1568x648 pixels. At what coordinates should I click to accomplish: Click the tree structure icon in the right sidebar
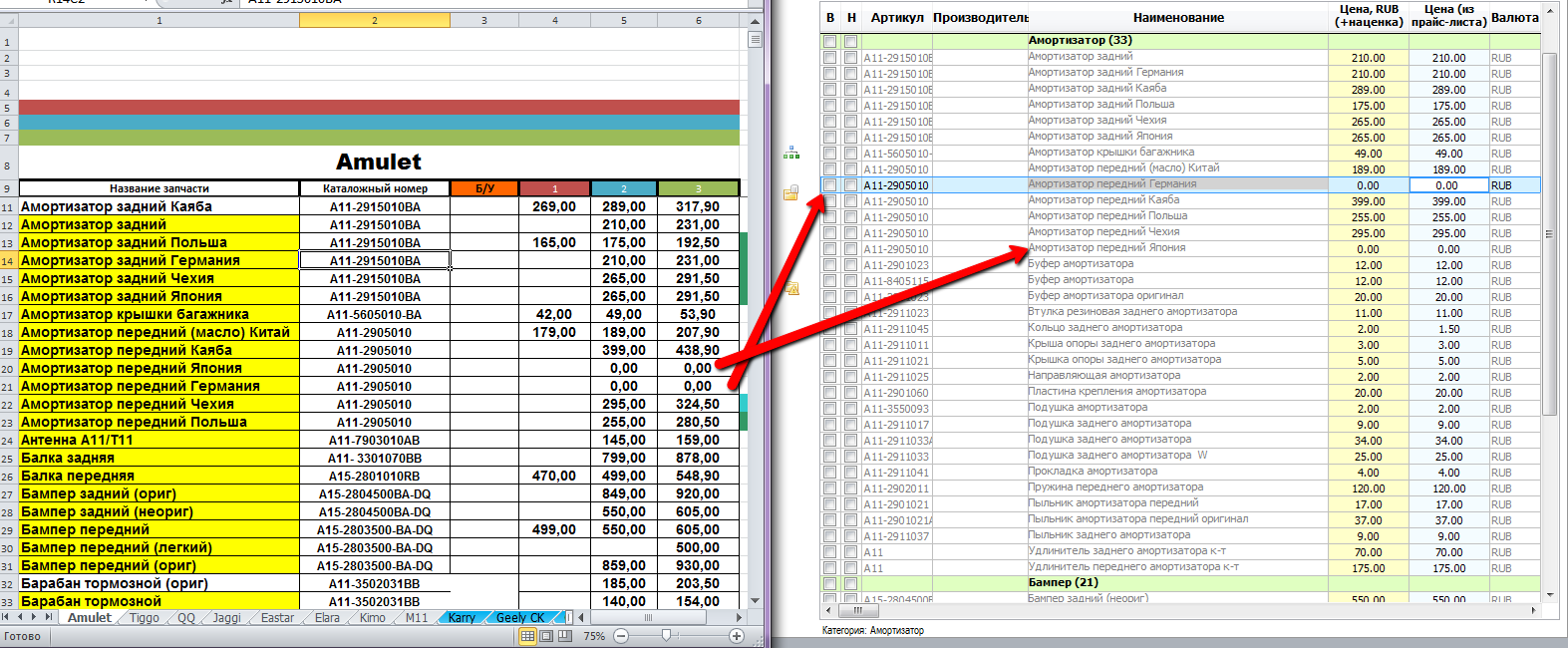click(790, 153)
